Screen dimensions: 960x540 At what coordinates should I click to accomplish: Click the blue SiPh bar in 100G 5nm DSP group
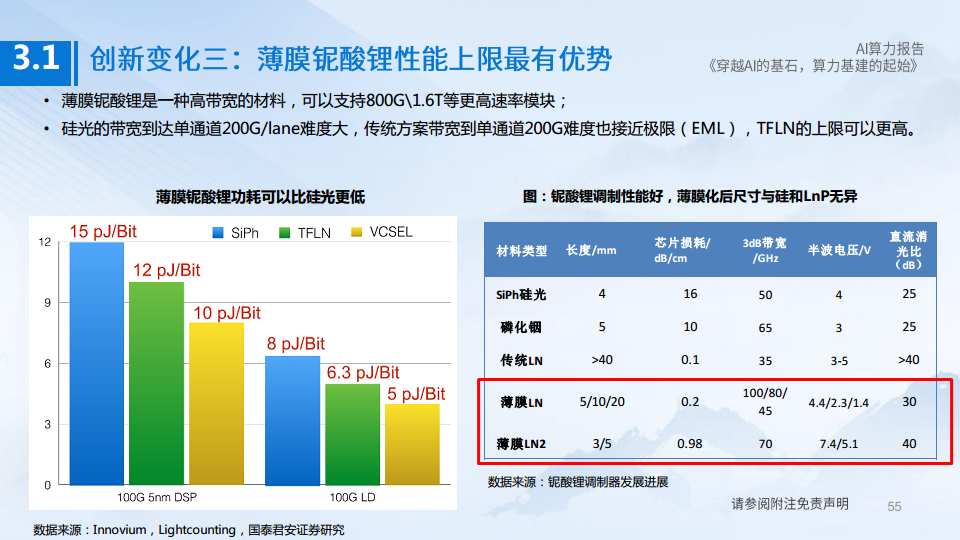tap(97, 364)
